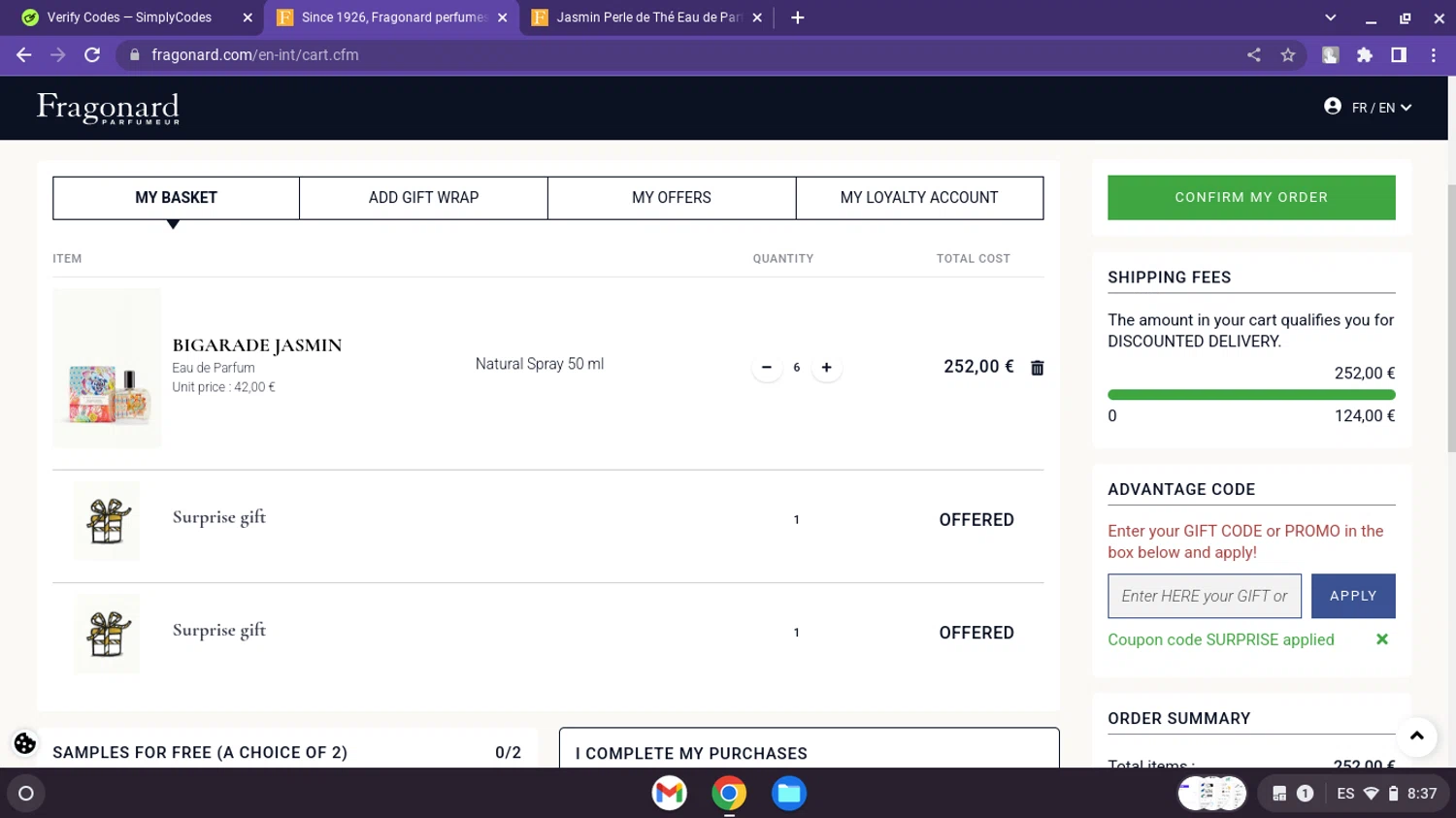Open Gmail from the shelf
Image resolution: width=1456 pixels, height=818 pixels.
click(669, 794)
